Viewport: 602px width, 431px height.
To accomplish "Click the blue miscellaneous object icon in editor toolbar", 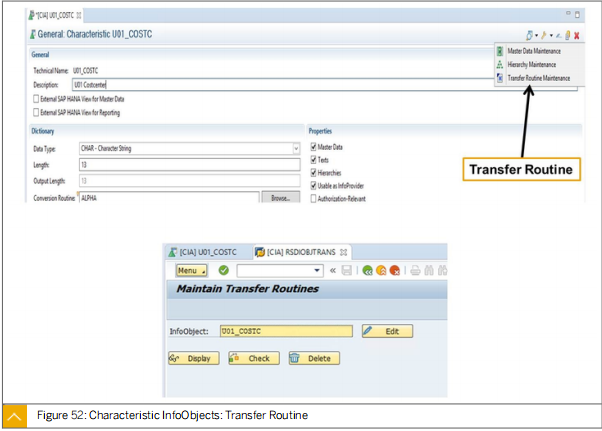I will coord(529,35).
